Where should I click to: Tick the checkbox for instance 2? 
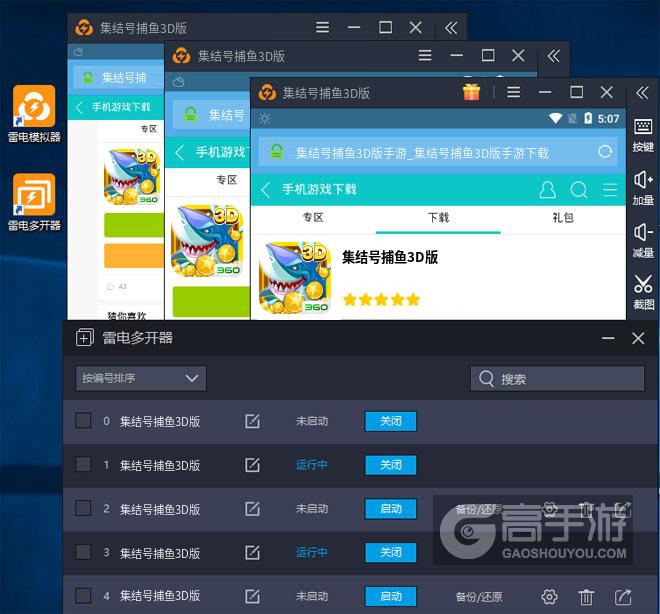[83, 508]
